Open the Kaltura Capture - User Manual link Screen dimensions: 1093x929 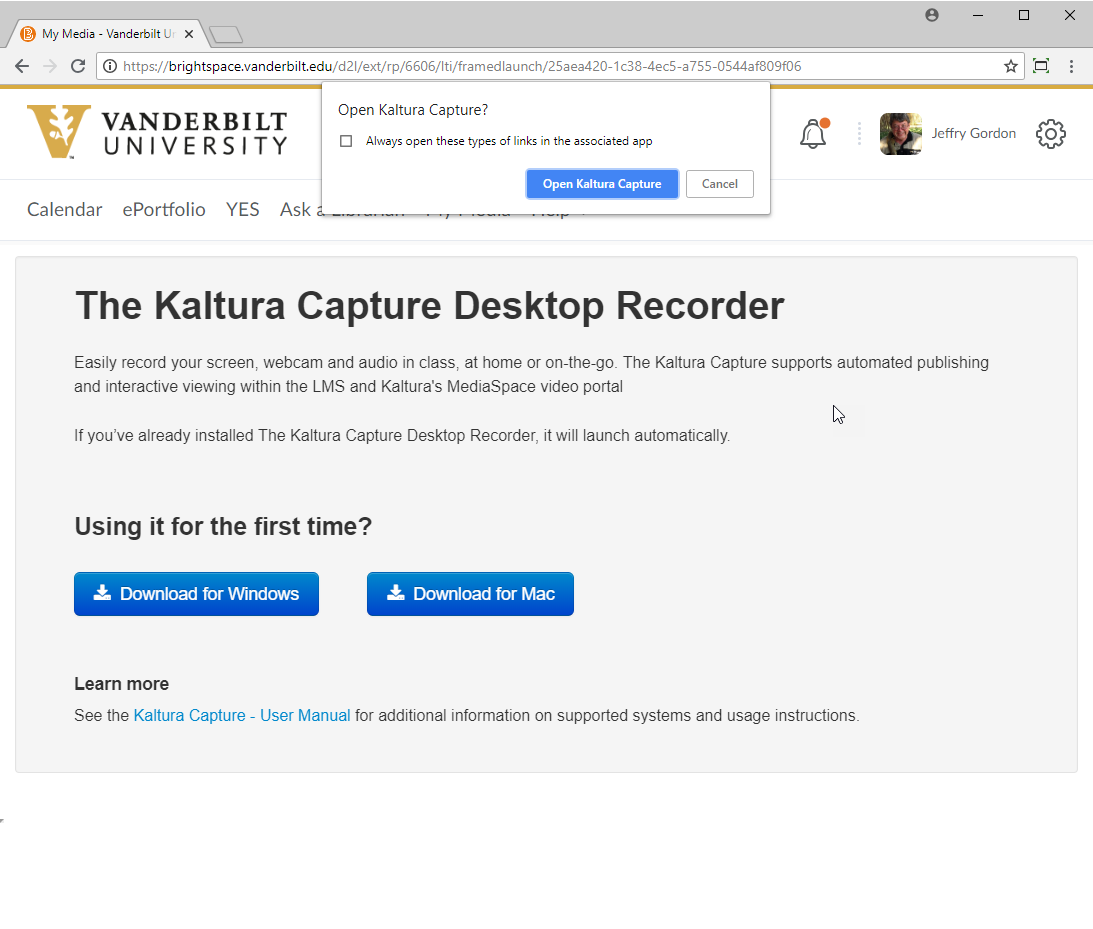(x=242, y=716)
